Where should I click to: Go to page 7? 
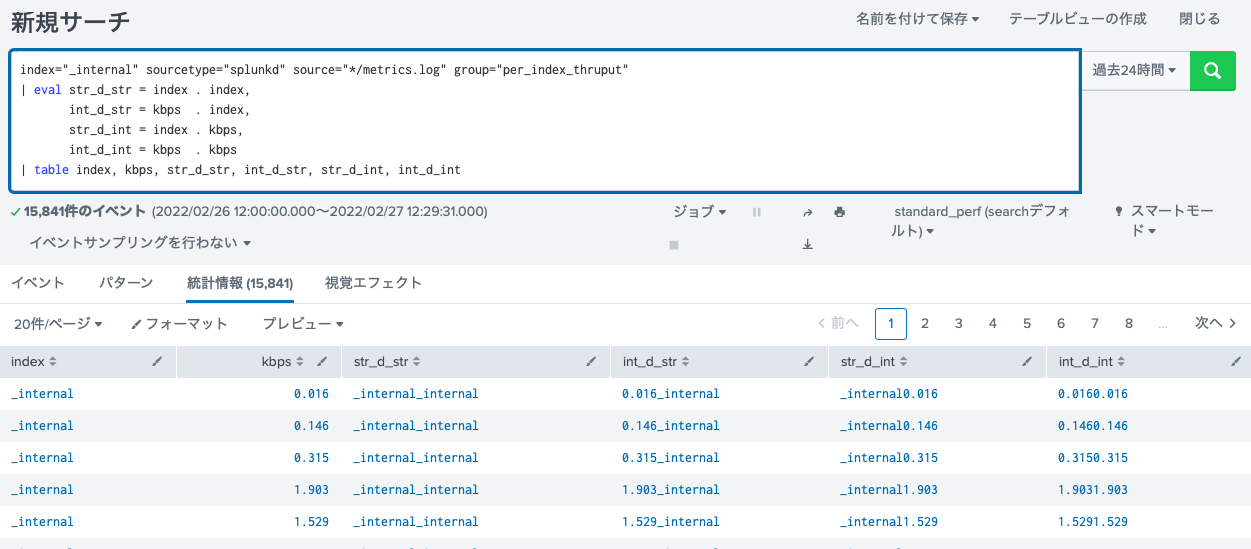(x=1095, y=323)
